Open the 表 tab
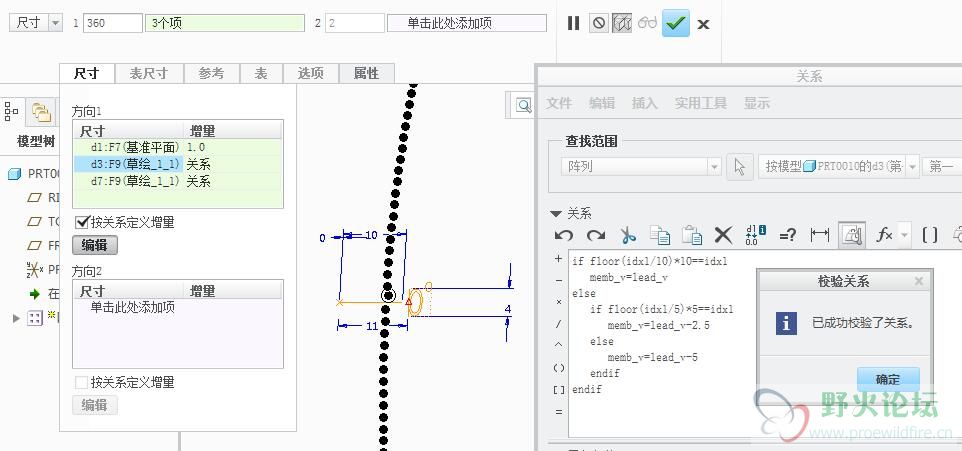 click(261, 74)
